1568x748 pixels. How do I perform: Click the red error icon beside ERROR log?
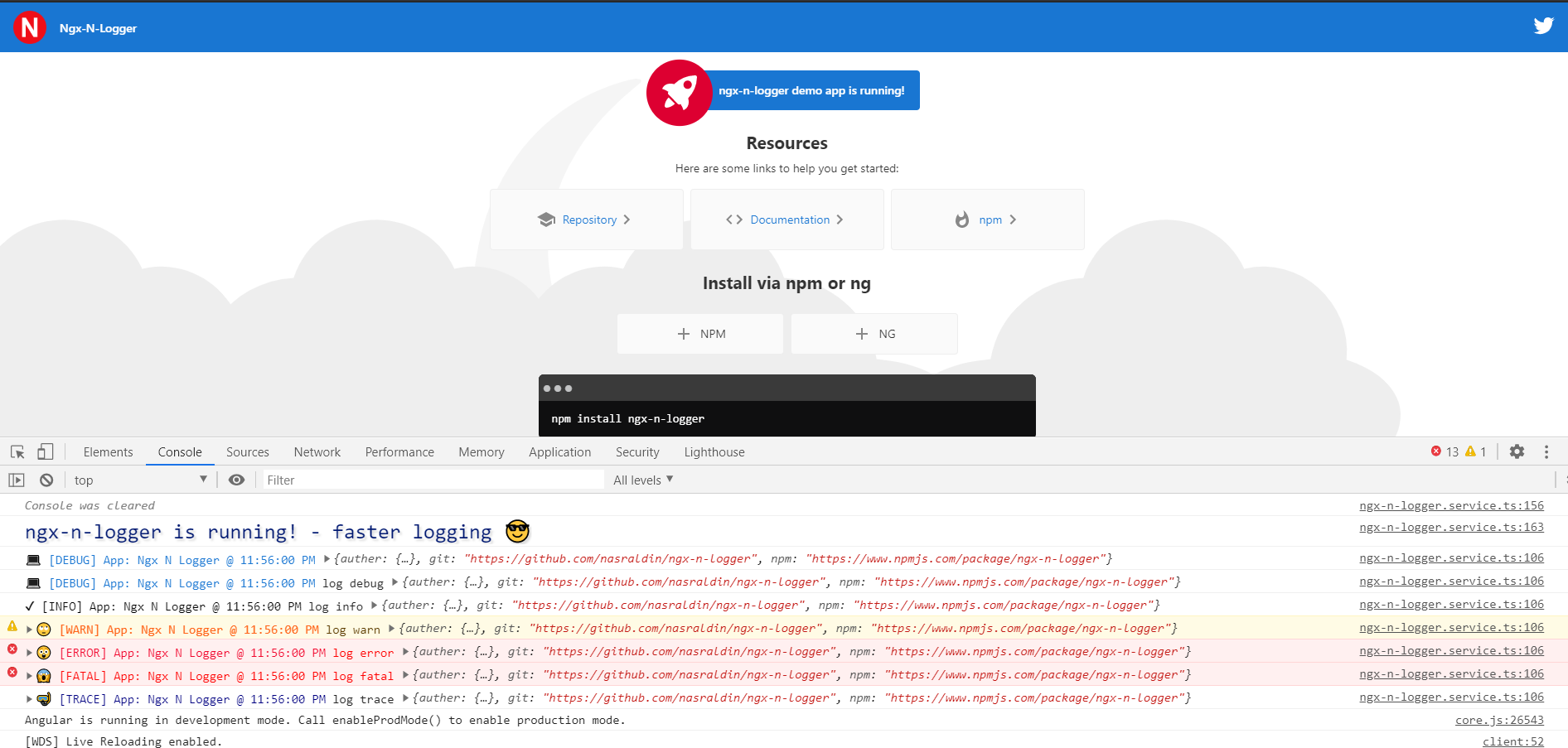click(12, 649)
